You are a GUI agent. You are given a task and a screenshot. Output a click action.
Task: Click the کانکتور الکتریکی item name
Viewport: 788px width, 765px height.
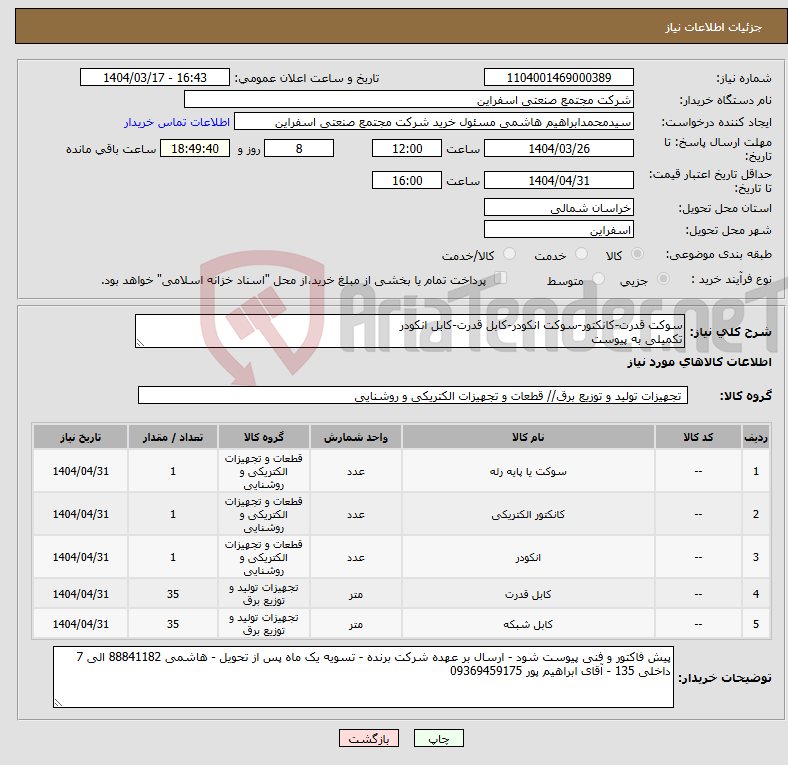[x=528, y=514]
